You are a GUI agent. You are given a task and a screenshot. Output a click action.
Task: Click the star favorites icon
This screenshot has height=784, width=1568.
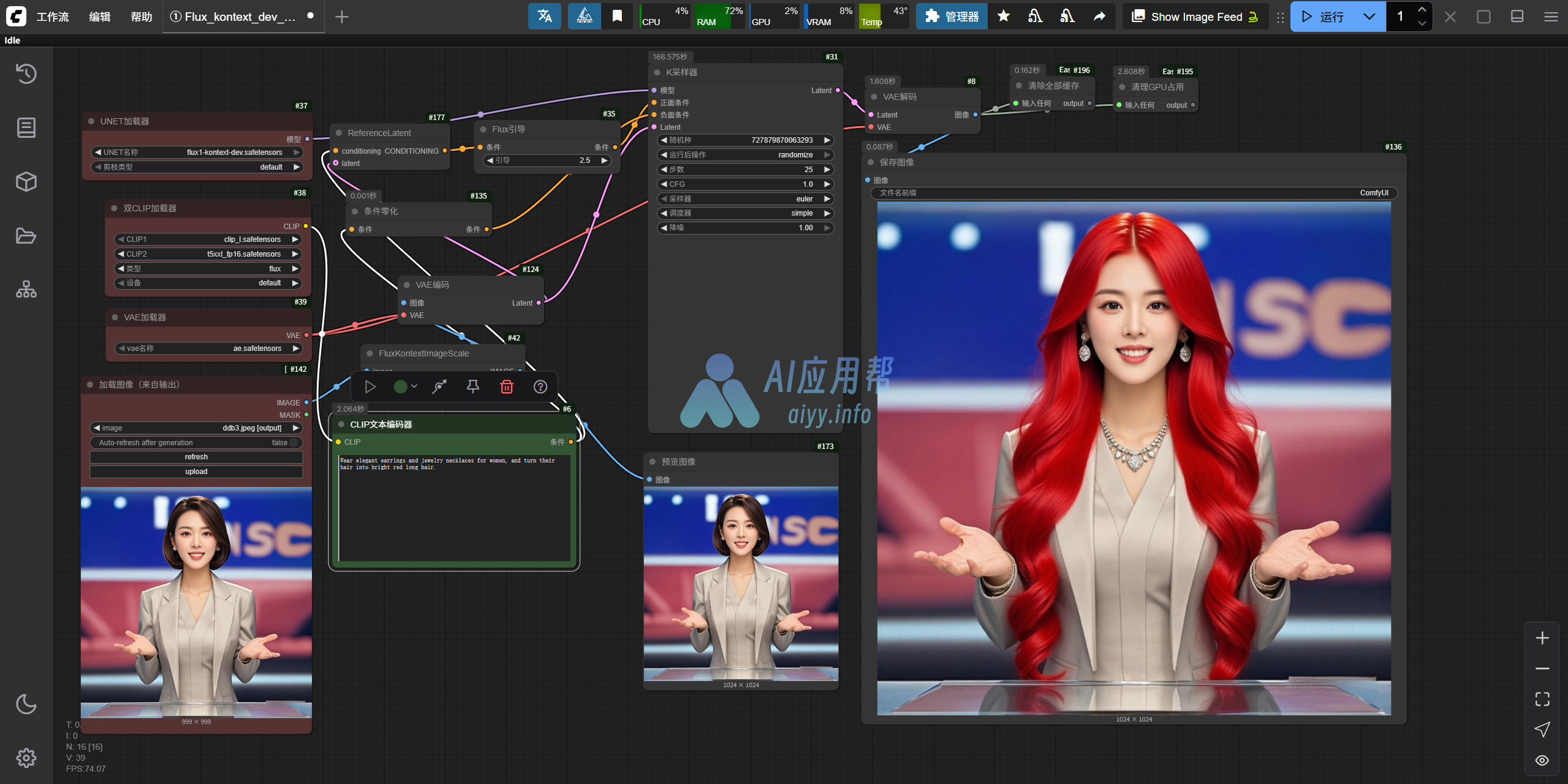tap(1003, 17)
